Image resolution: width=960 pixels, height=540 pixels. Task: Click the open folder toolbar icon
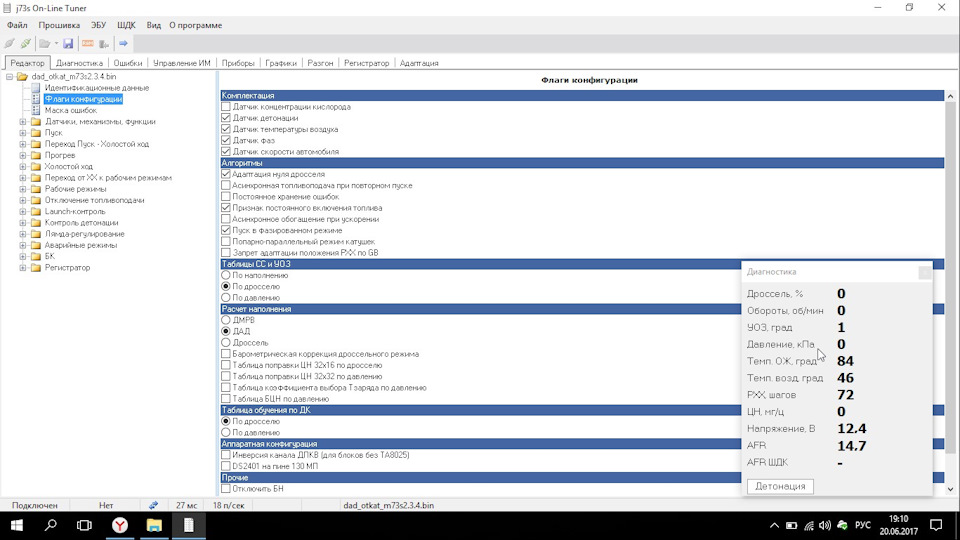tap(44, 44)
